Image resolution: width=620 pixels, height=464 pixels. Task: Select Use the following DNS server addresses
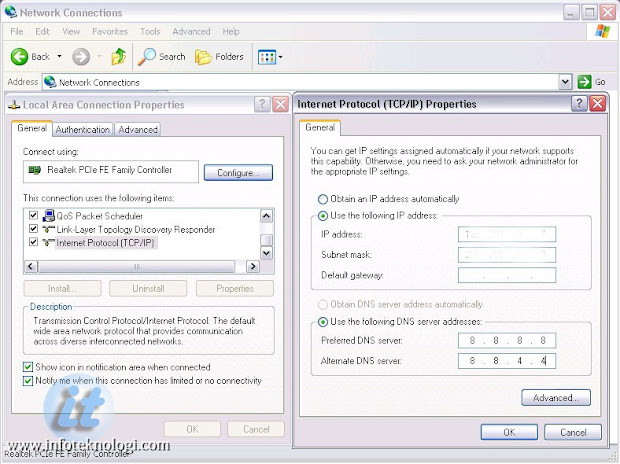click(323, 322)
